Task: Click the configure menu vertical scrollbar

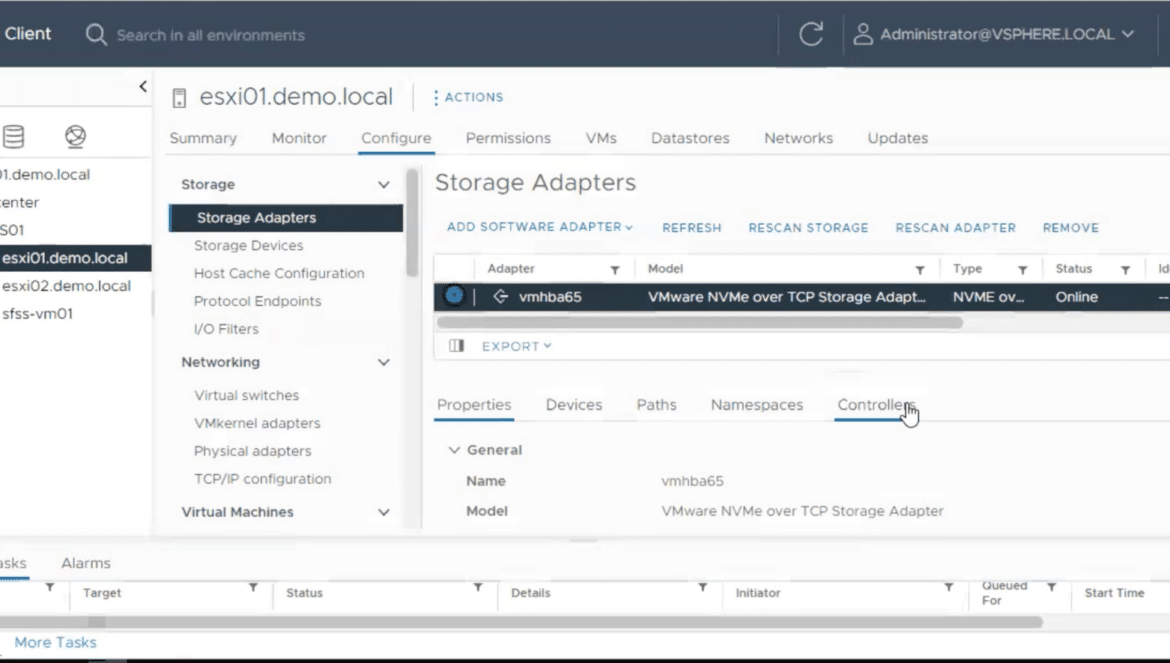Action: (x=412, y=222)
